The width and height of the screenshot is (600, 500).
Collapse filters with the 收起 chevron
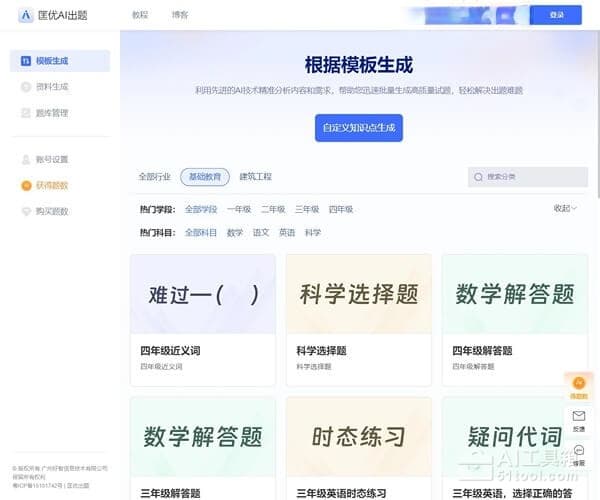pyautogui.click(x=573, y=208)
